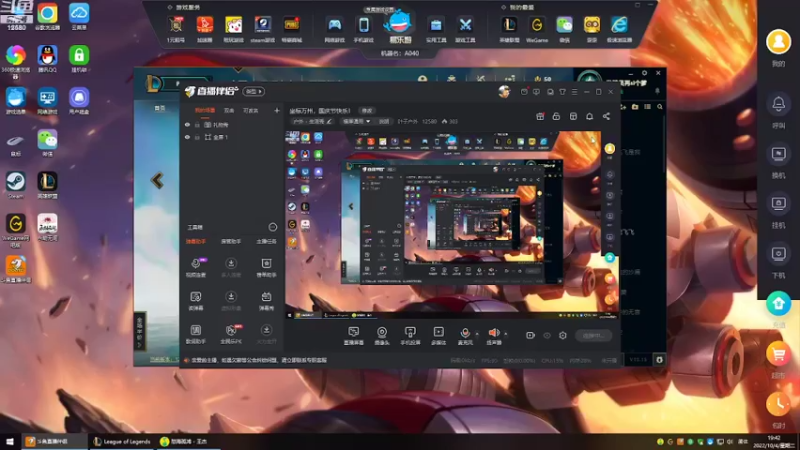Open the stream category dropdown
This screenshot has height=450, width=800.
tap(356, 121)
